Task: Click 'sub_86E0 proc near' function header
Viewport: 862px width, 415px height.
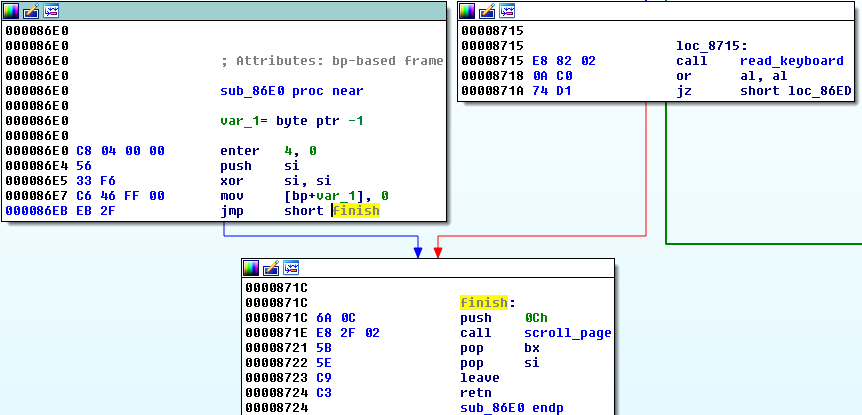Action: (291, 91)
